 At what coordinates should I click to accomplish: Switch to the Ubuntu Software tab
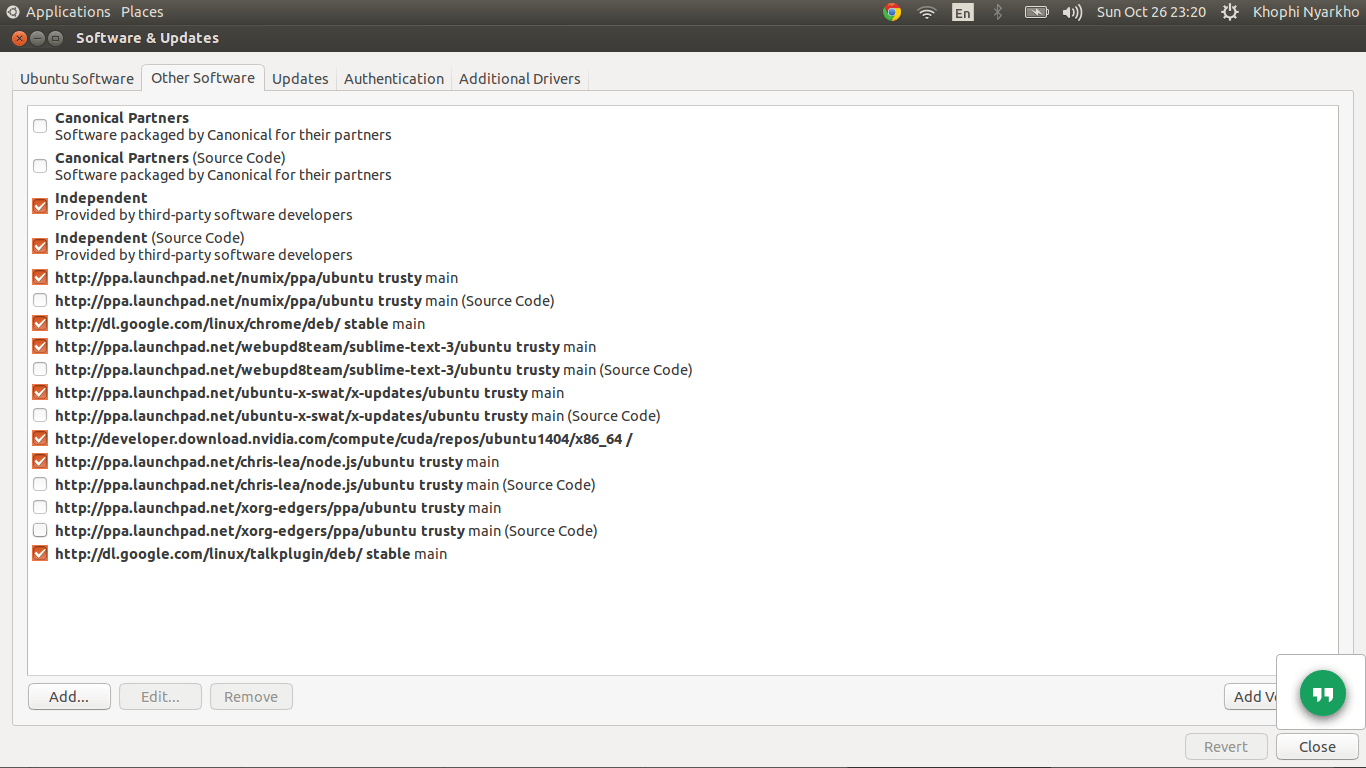(x=77, y=79)
